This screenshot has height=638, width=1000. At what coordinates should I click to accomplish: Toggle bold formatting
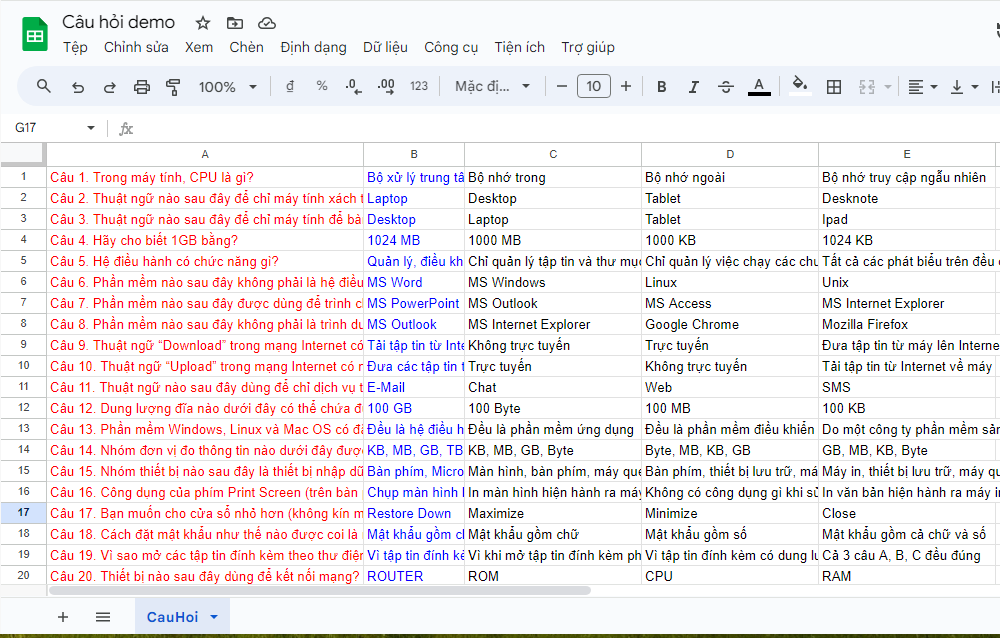(662, 87)
